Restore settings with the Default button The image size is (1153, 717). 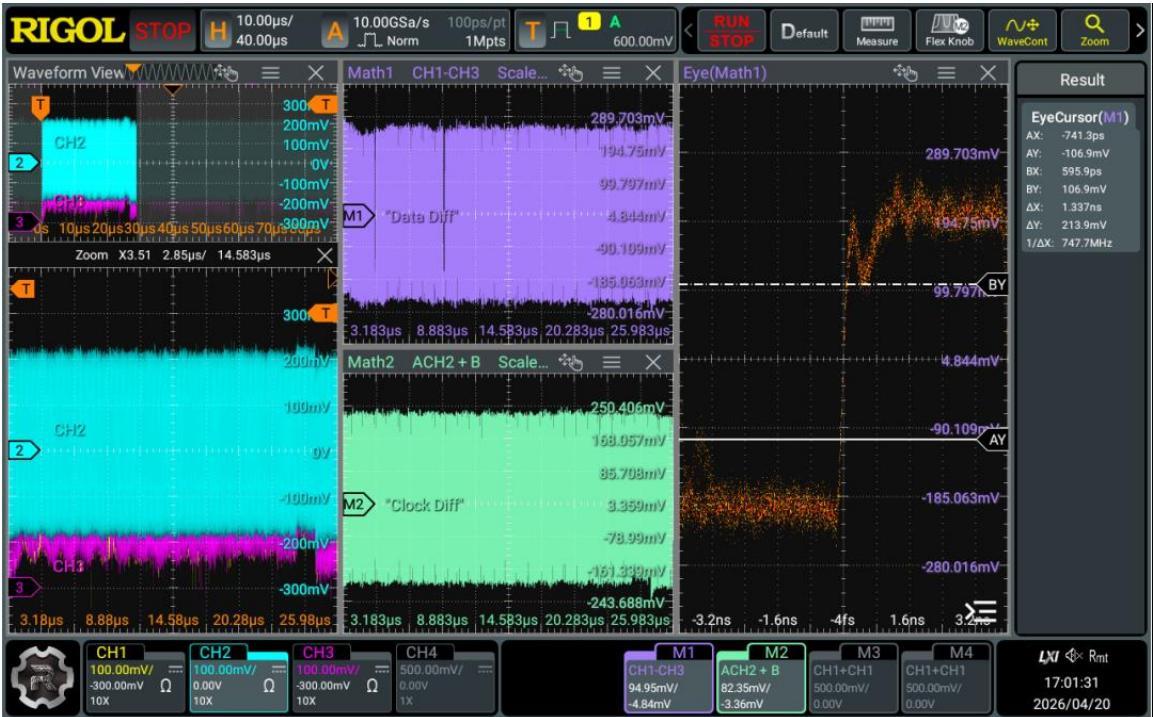[x=804, y=31]
